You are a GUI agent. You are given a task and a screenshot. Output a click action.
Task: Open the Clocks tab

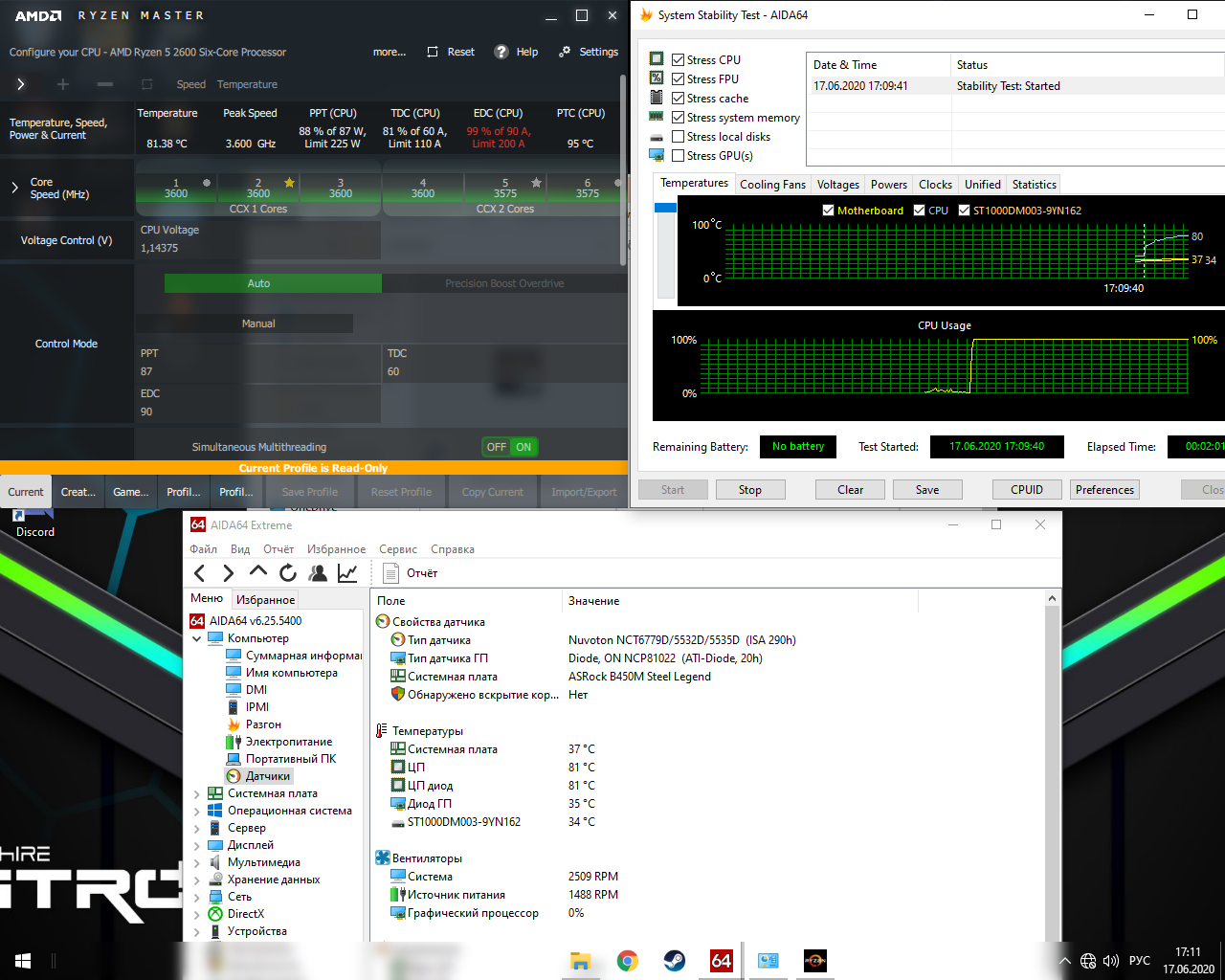pyautogui.click(x=935, y=185)
